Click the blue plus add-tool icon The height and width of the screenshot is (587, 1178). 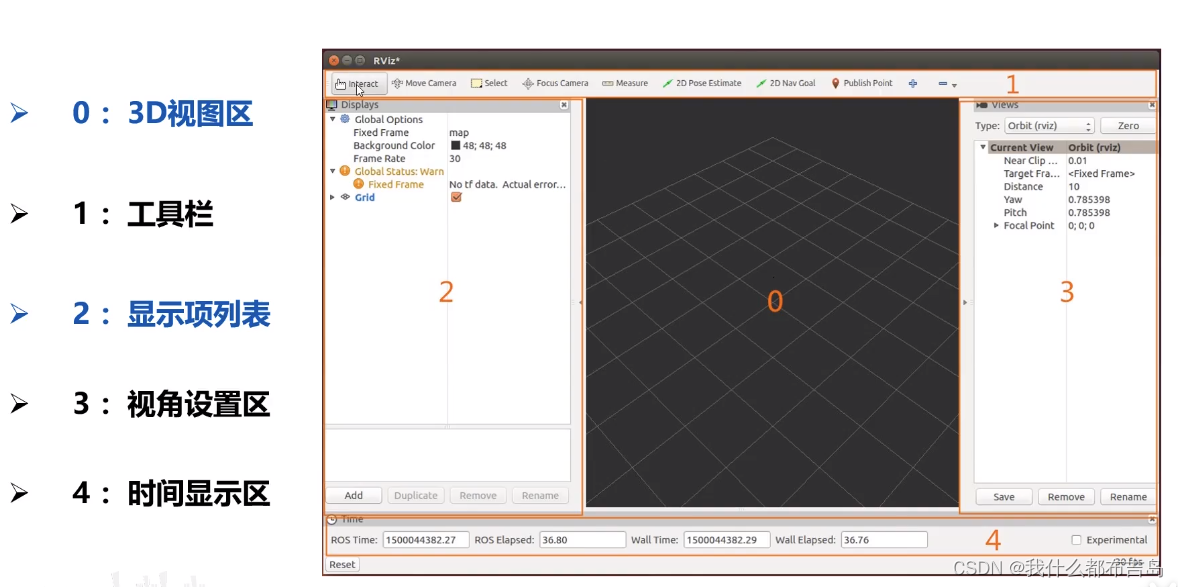pos(913,83)
